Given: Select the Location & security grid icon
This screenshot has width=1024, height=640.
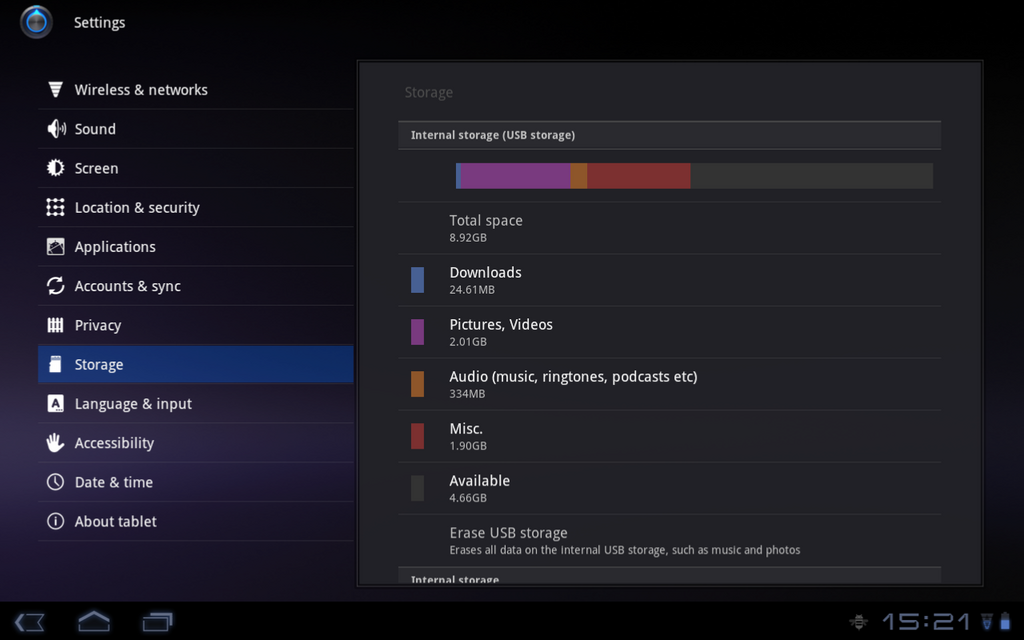Looking at the screenshot, I should [x=56, y=207].
